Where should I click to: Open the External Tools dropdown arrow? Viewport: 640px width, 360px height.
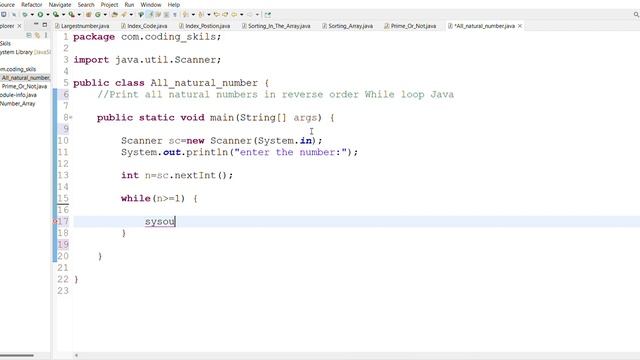coord(79,15)
